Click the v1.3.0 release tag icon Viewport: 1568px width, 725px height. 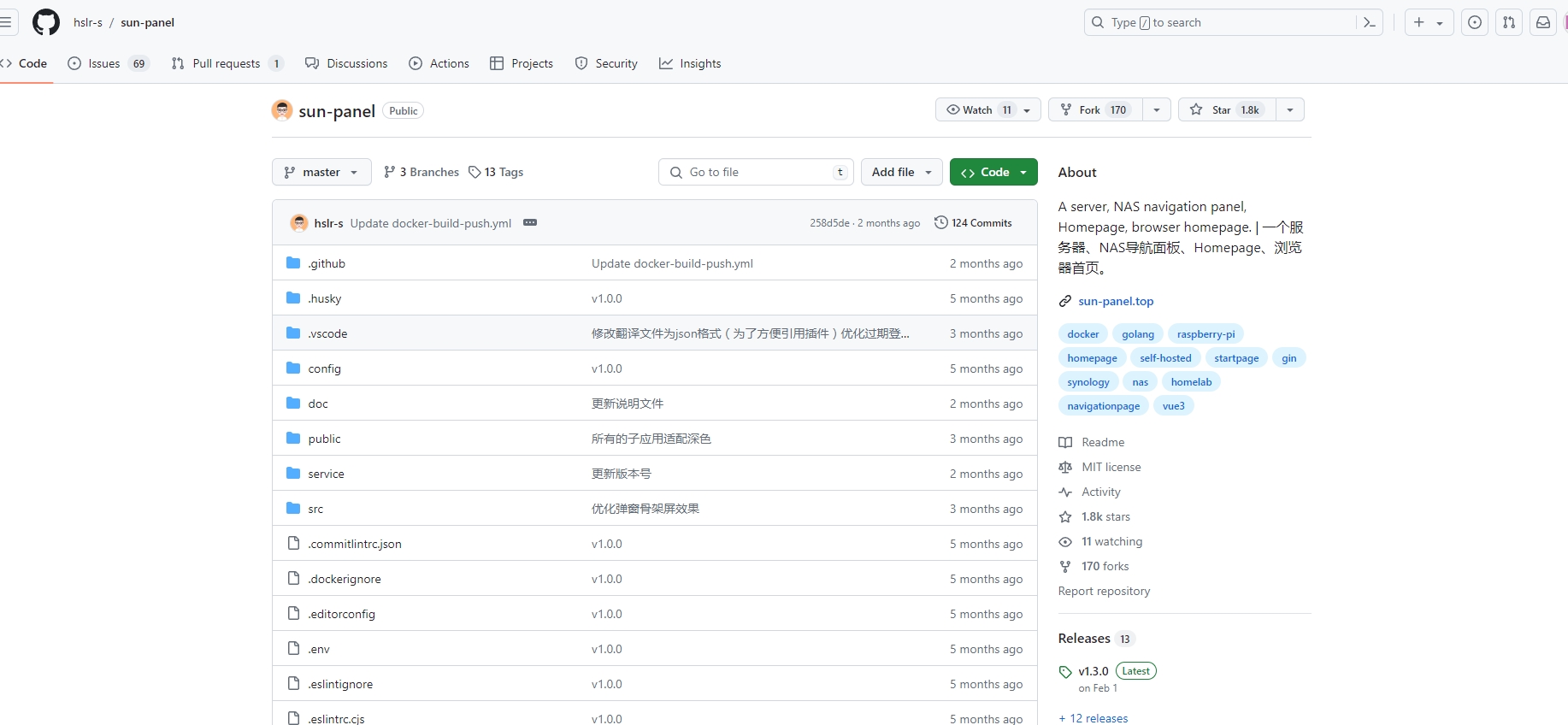click(x=1065, y=672)
